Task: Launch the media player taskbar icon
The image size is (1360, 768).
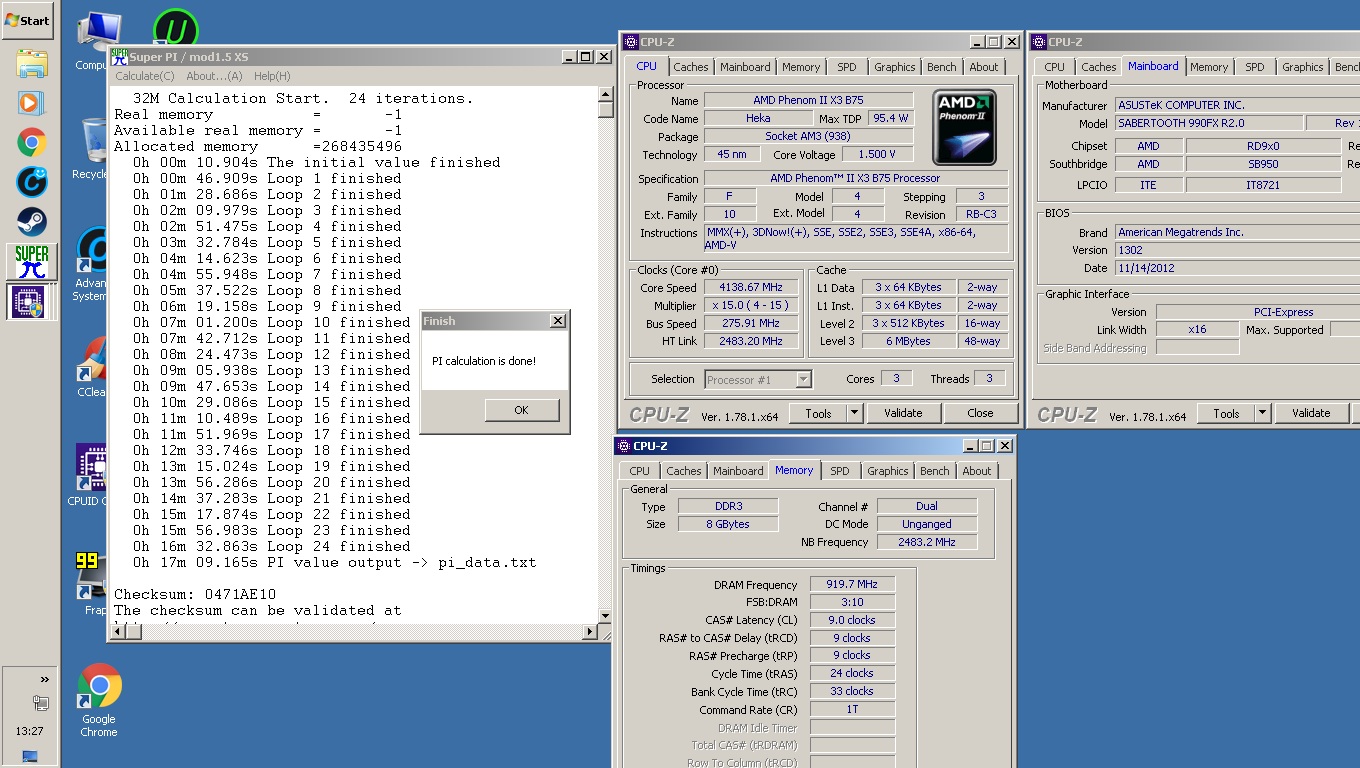Action: [31, 102]
